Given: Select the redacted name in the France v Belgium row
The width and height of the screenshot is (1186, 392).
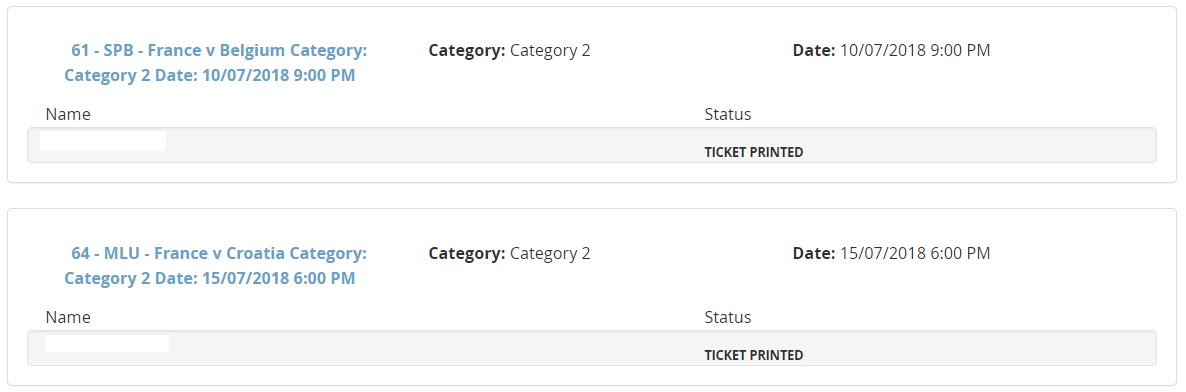Looking at the screenshot, I should 103,141.
